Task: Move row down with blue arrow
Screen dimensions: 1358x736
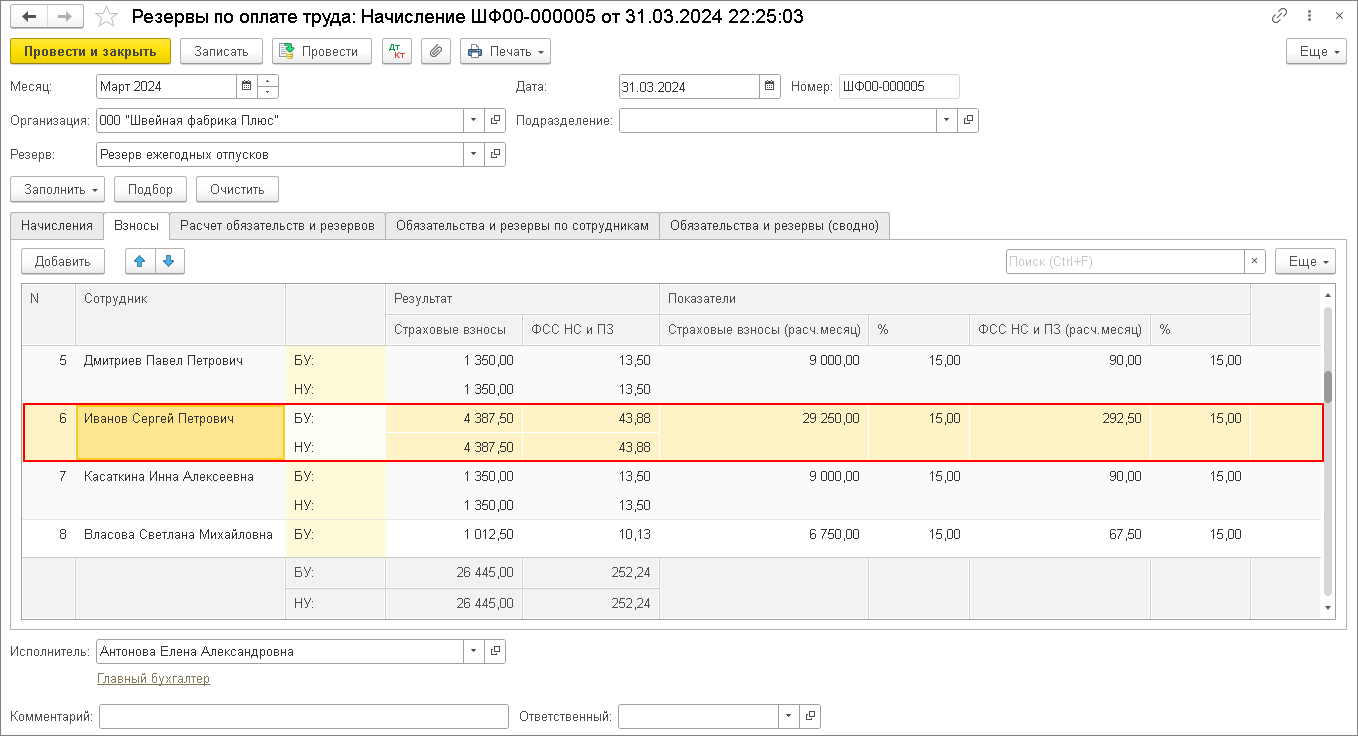Action: point(168,261)
